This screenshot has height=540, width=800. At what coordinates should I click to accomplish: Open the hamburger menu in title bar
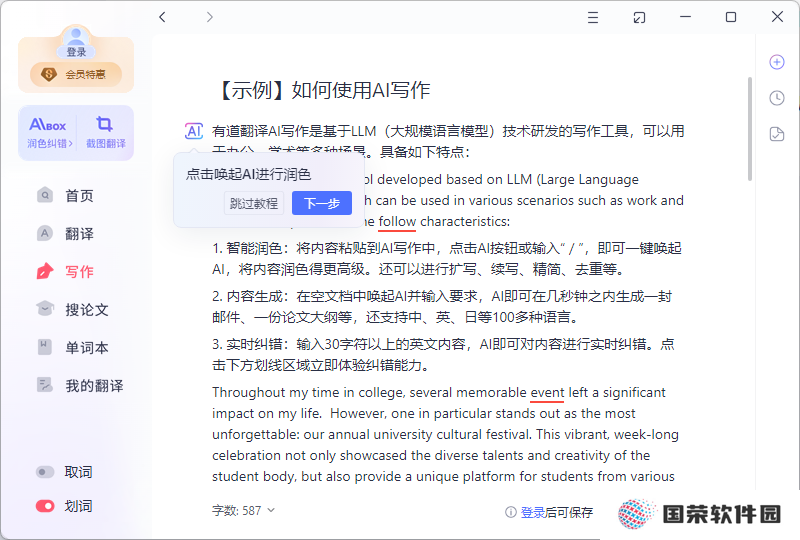(593, 18)
